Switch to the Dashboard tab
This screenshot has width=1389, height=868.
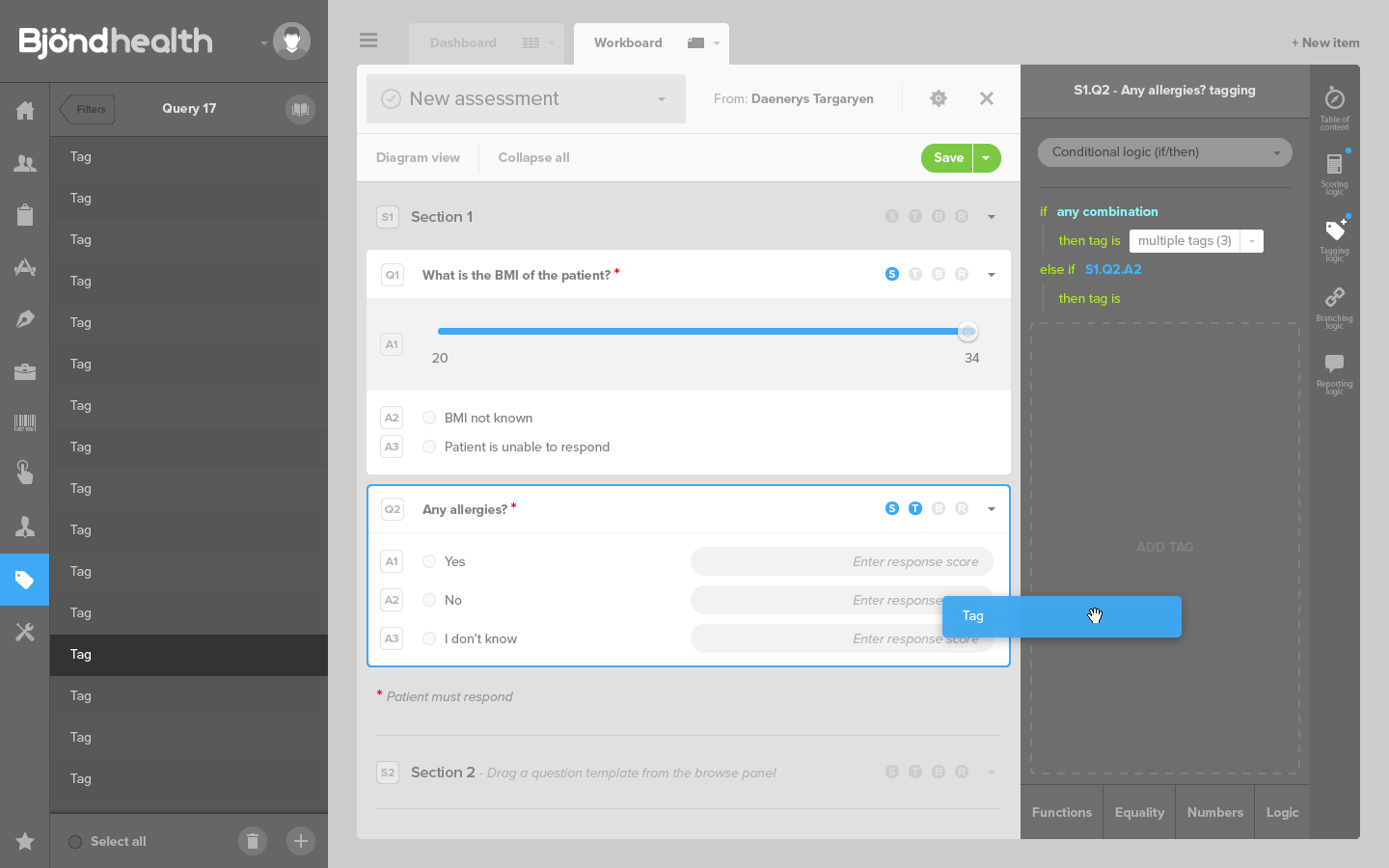(463, 43)
